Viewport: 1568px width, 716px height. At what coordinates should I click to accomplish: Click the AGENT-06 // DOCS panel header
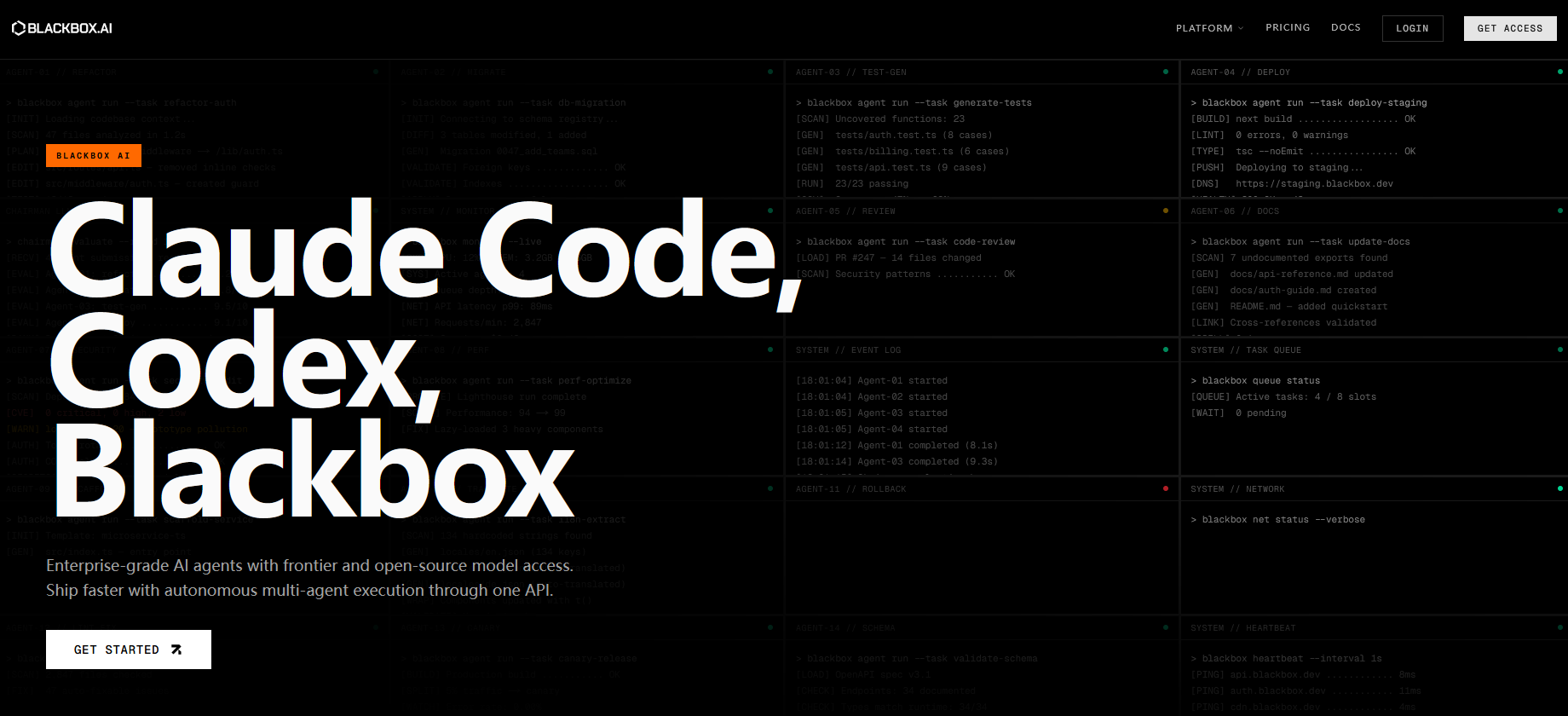[x=1234, y=211]
